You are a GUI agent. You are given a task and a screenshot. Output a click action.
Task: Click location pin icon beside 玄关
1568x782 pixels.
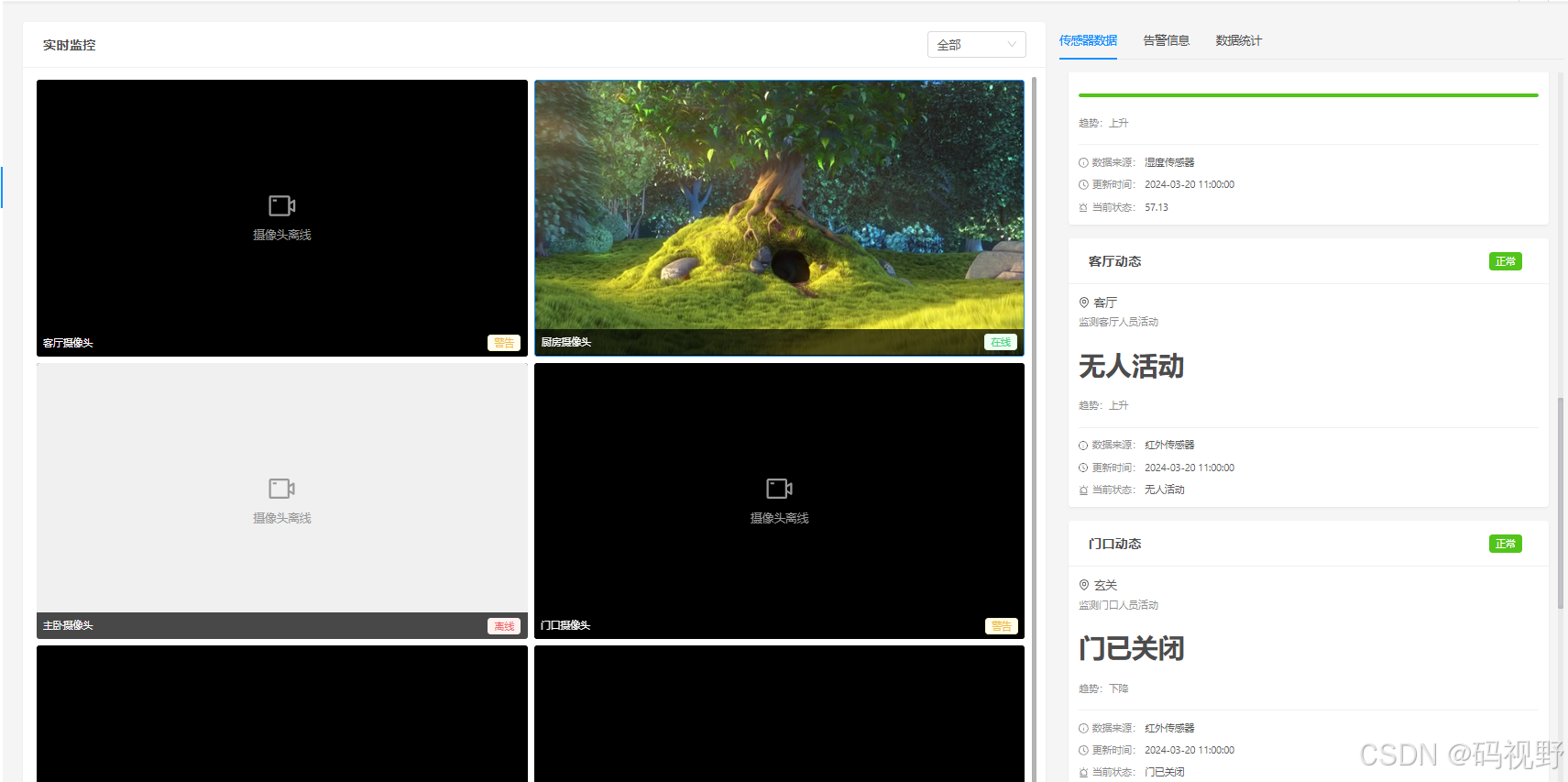(1084, 585)
